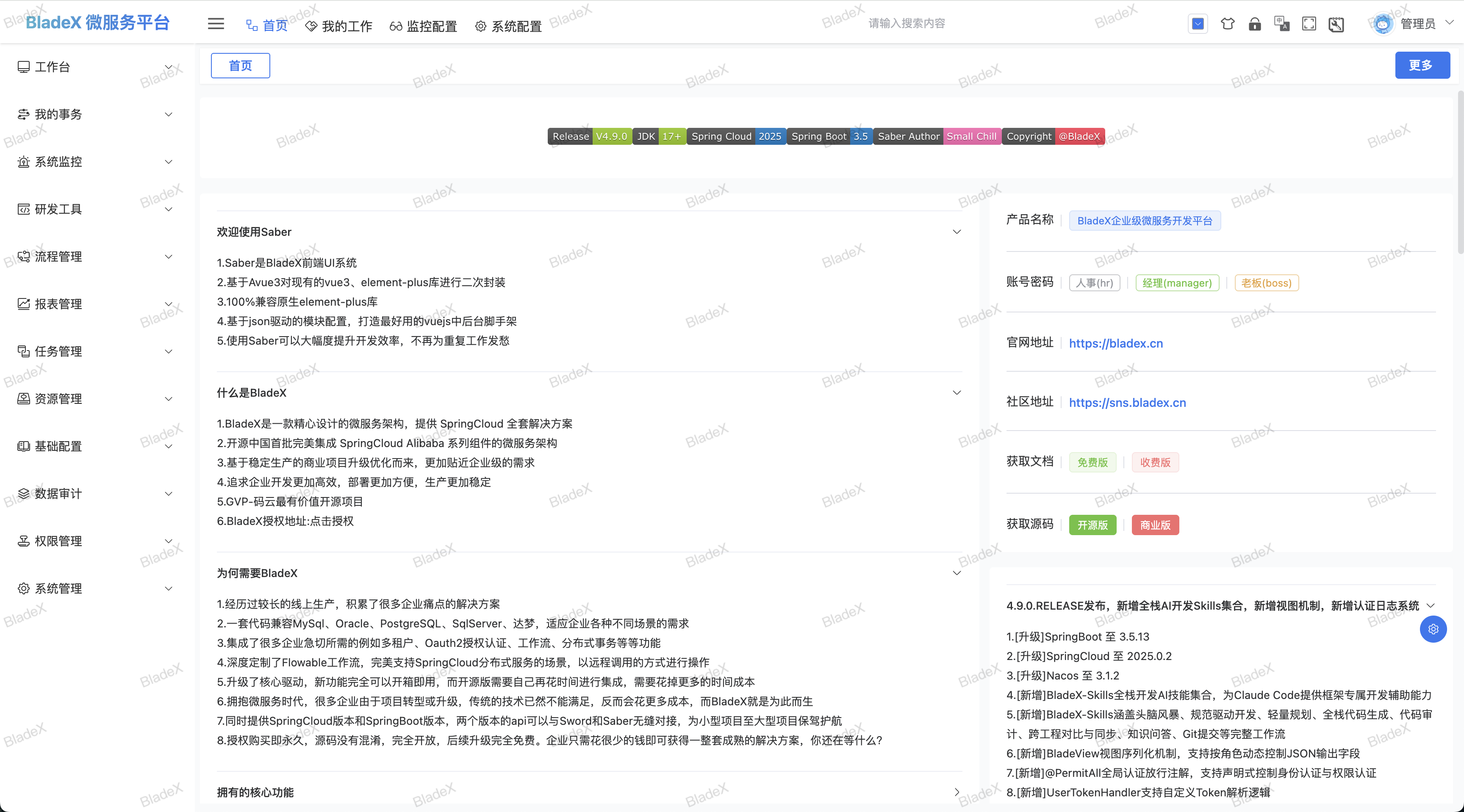Click the 更多 button
Viewport: 1464px width, 812px height.
[1422, 65]
